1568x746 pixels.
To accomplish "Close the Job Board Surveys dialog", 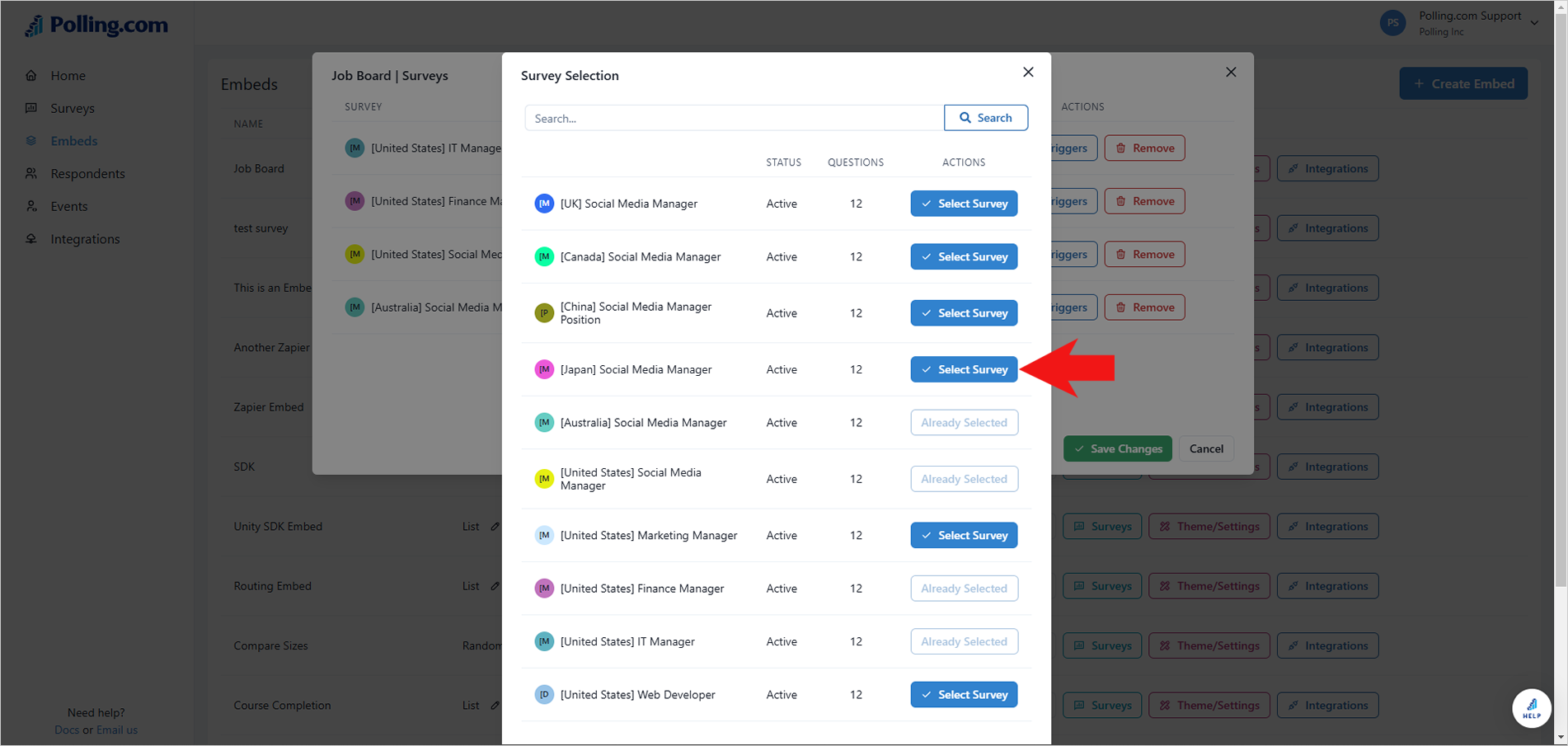I will pyautogui.click(x=1231, y=72).
